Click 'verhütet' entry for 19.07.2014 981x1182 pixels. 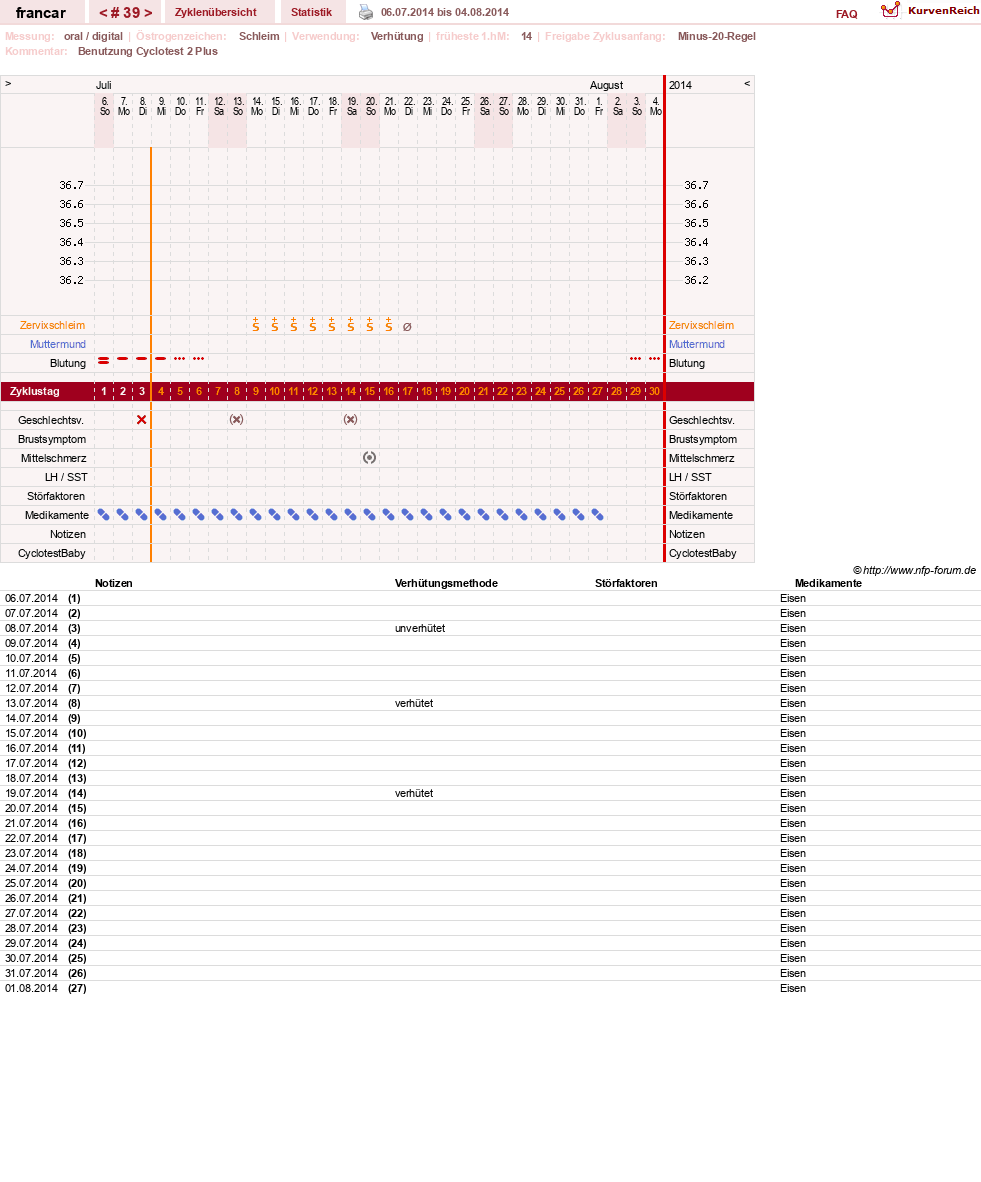(x=414, y=793)
